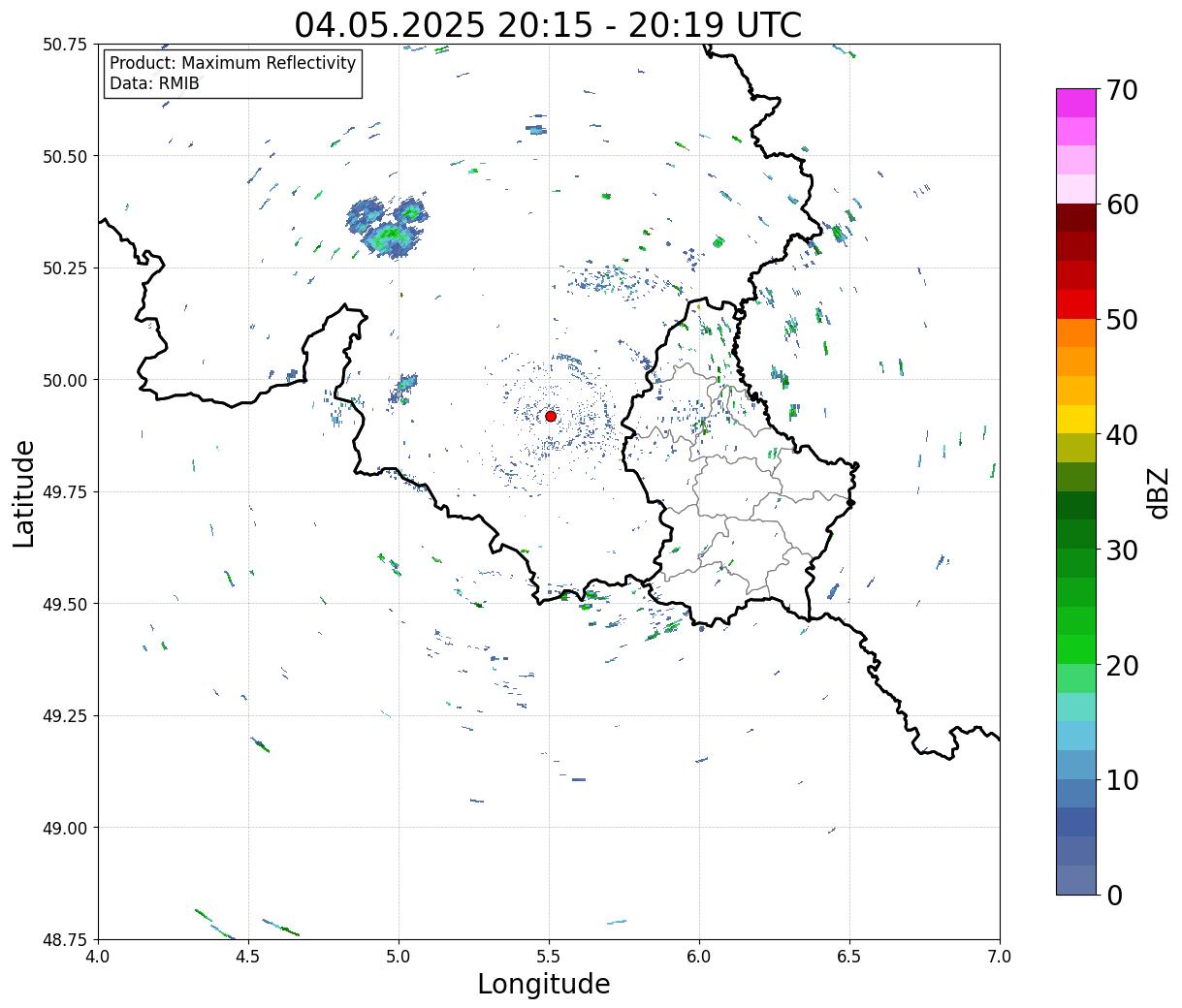Click the latitude tick label 50.00
Viewport: 1182px width, 1008px height.
[x=65, y=380]
